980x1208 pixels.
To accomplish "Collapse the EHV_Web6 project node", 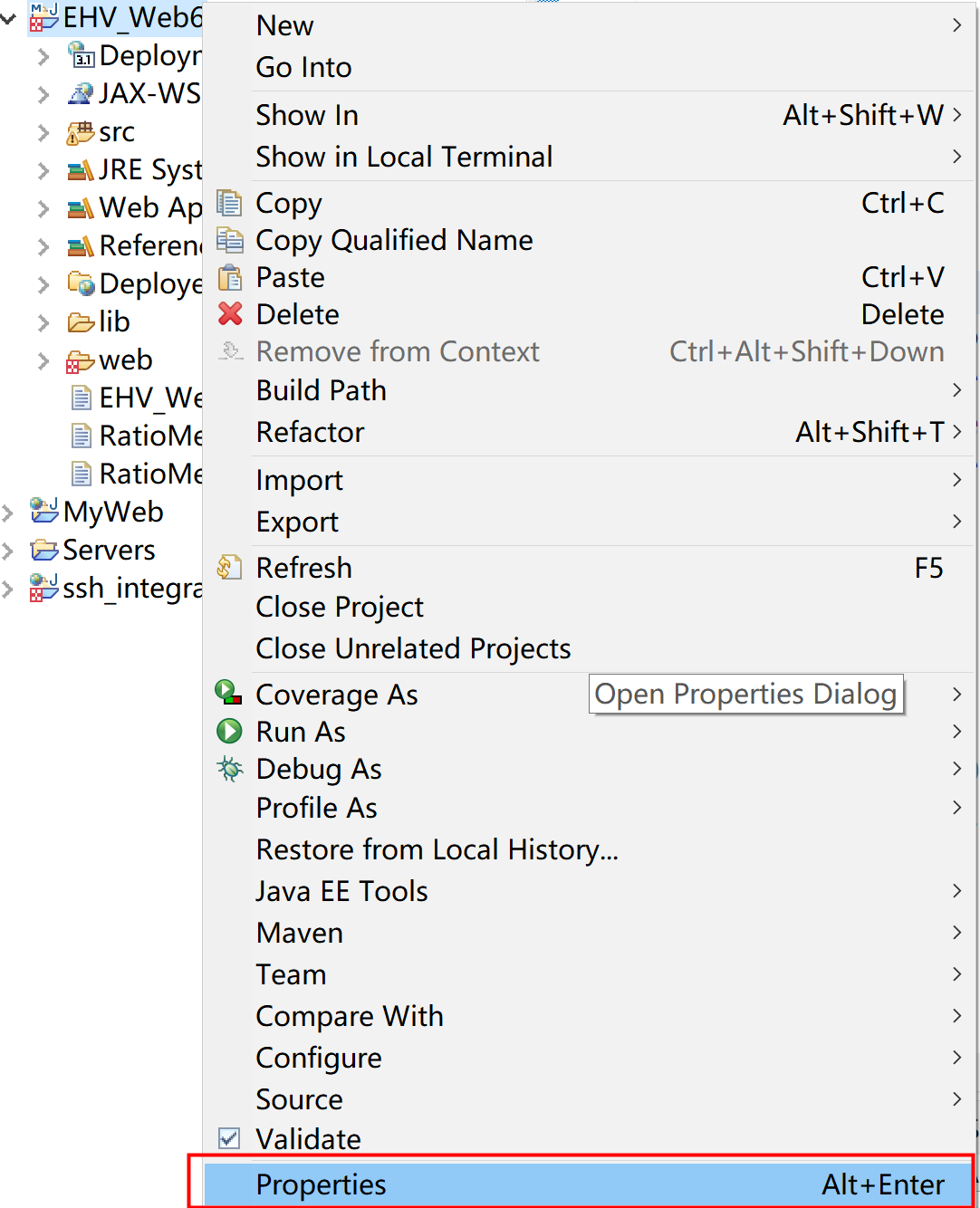I will coord(8,17).
